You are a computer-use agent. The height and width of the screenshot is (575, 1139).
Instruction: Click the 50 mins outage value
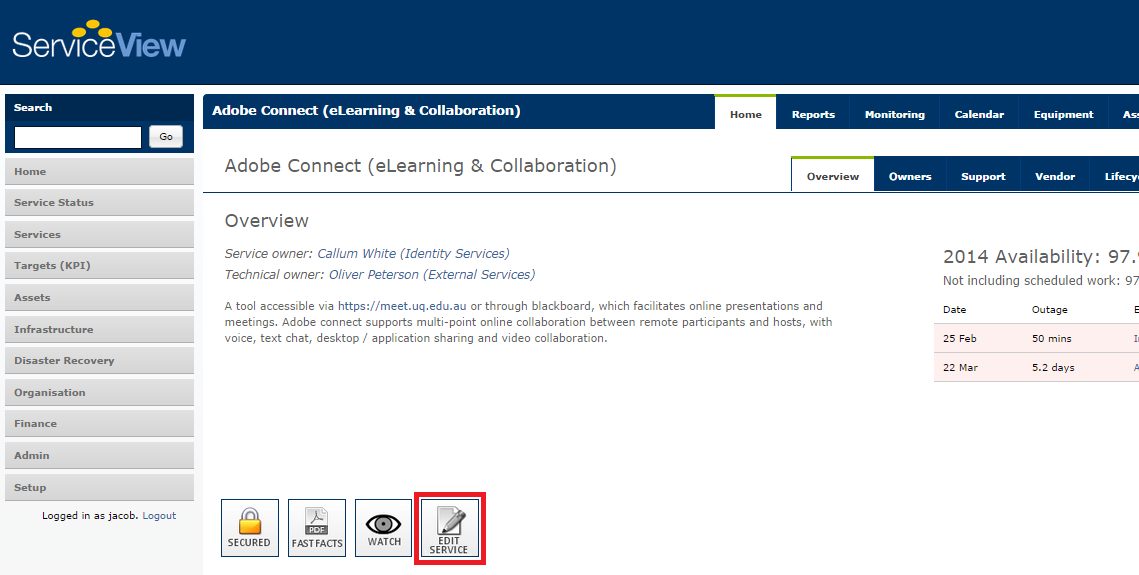coord(1051,338)
